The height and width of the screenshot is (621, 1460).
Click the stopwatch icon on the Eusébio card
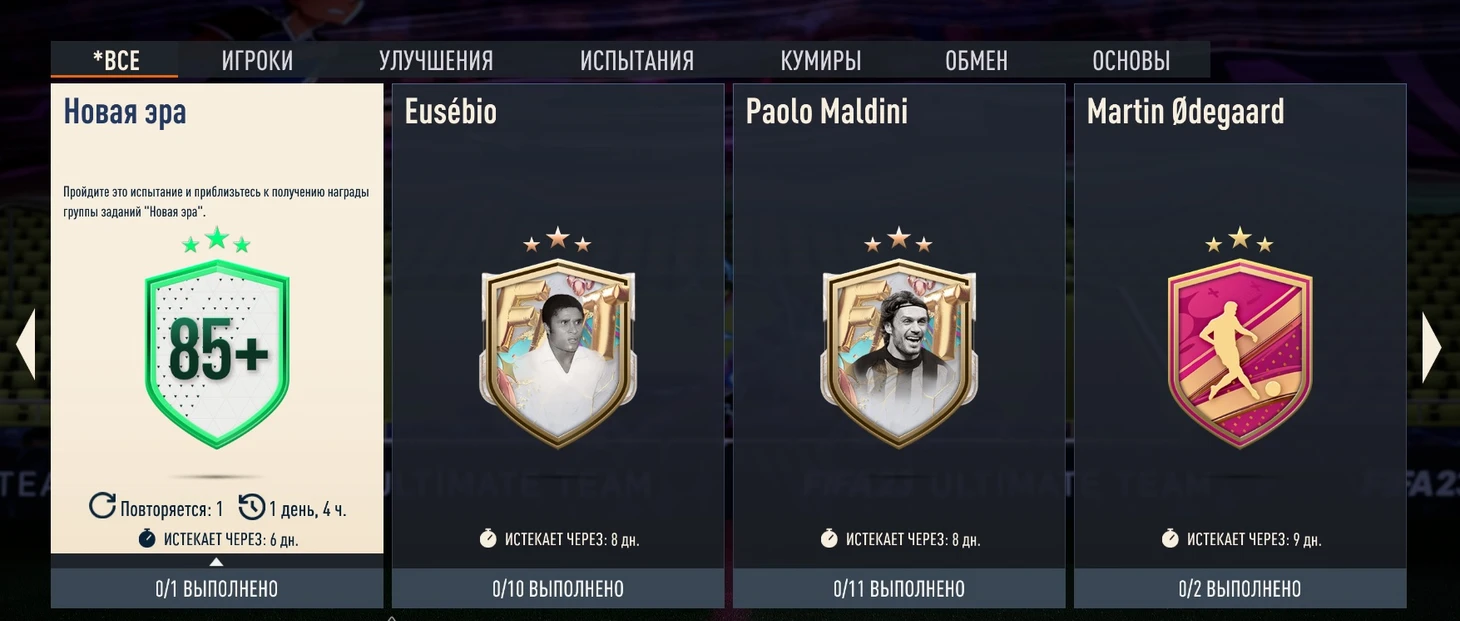tap(488, 539)
